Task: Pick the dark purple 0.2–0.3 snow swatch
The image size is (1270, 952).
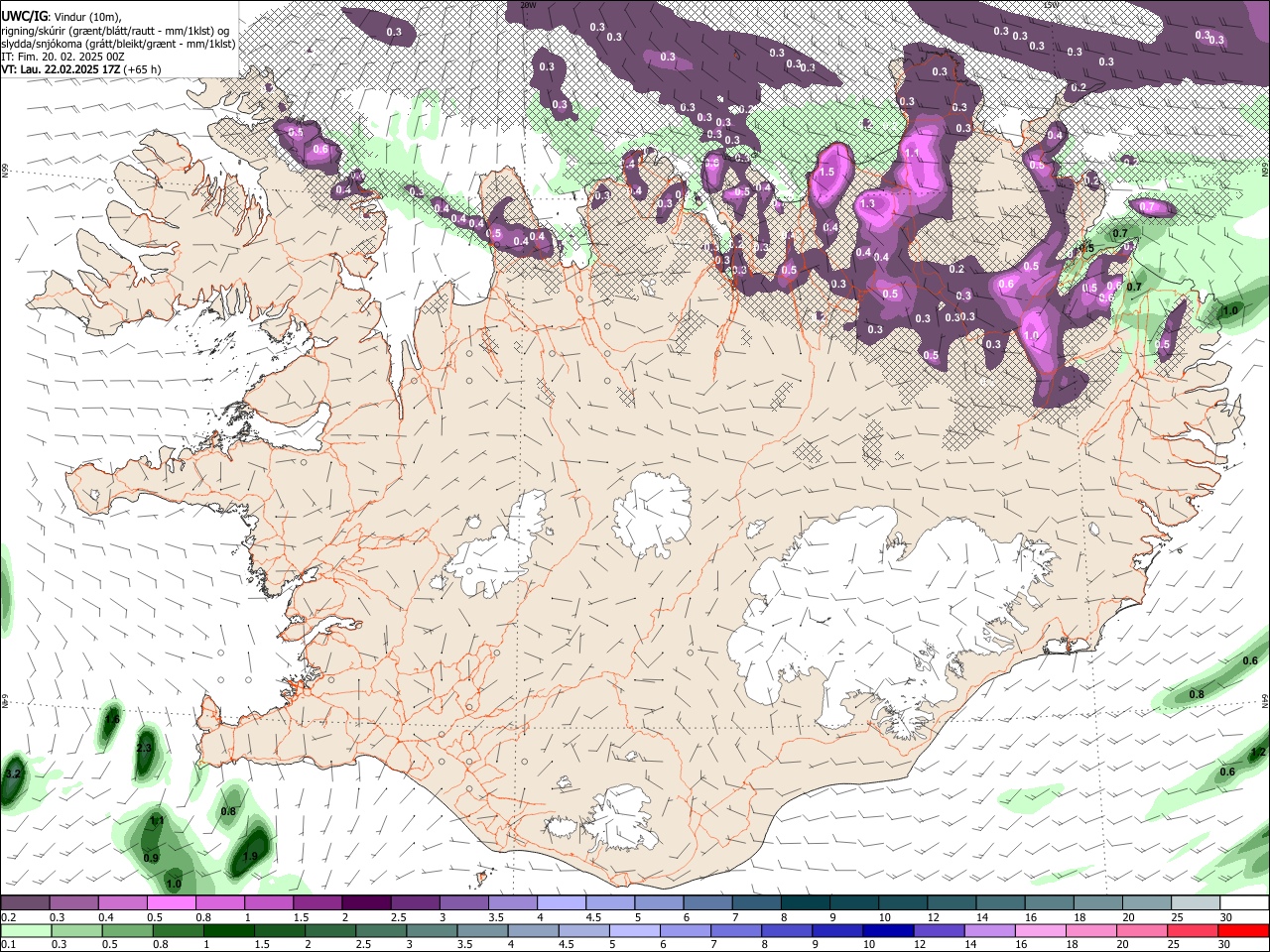Action: coord(25,903)
